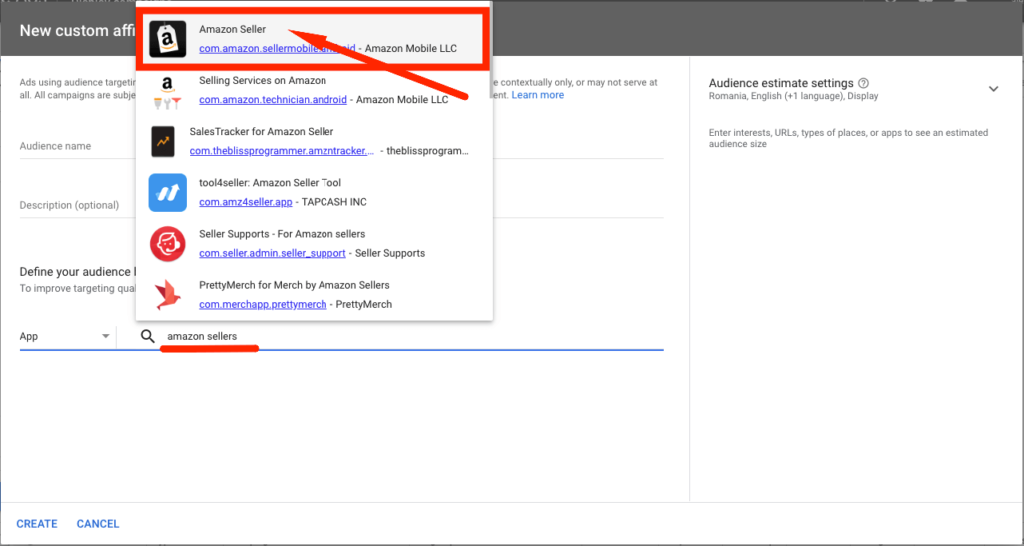Click the tool4seller blue app icon
This screenshot has height=546, width=1024.
[x=167, y=192]
